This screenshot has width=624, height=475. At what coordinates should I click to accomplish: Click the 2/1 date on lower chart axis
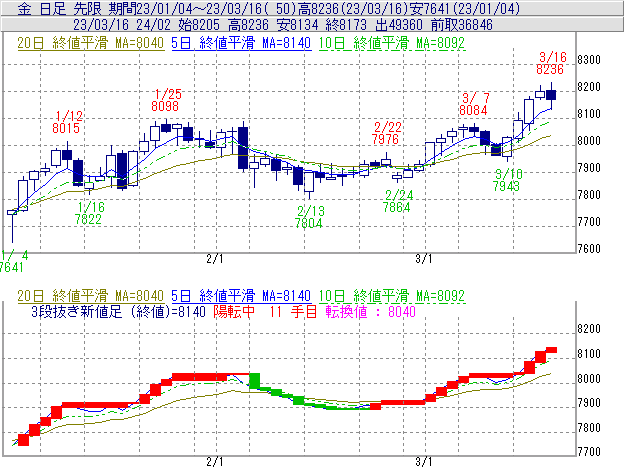click(215, 462)
